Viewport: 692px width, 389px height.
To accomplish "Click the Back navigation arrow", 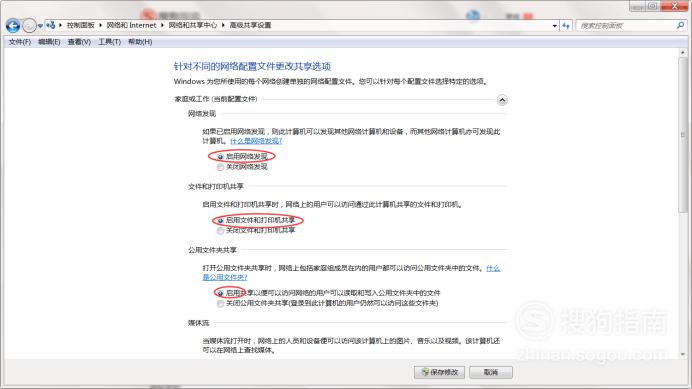I will point(13,26).
